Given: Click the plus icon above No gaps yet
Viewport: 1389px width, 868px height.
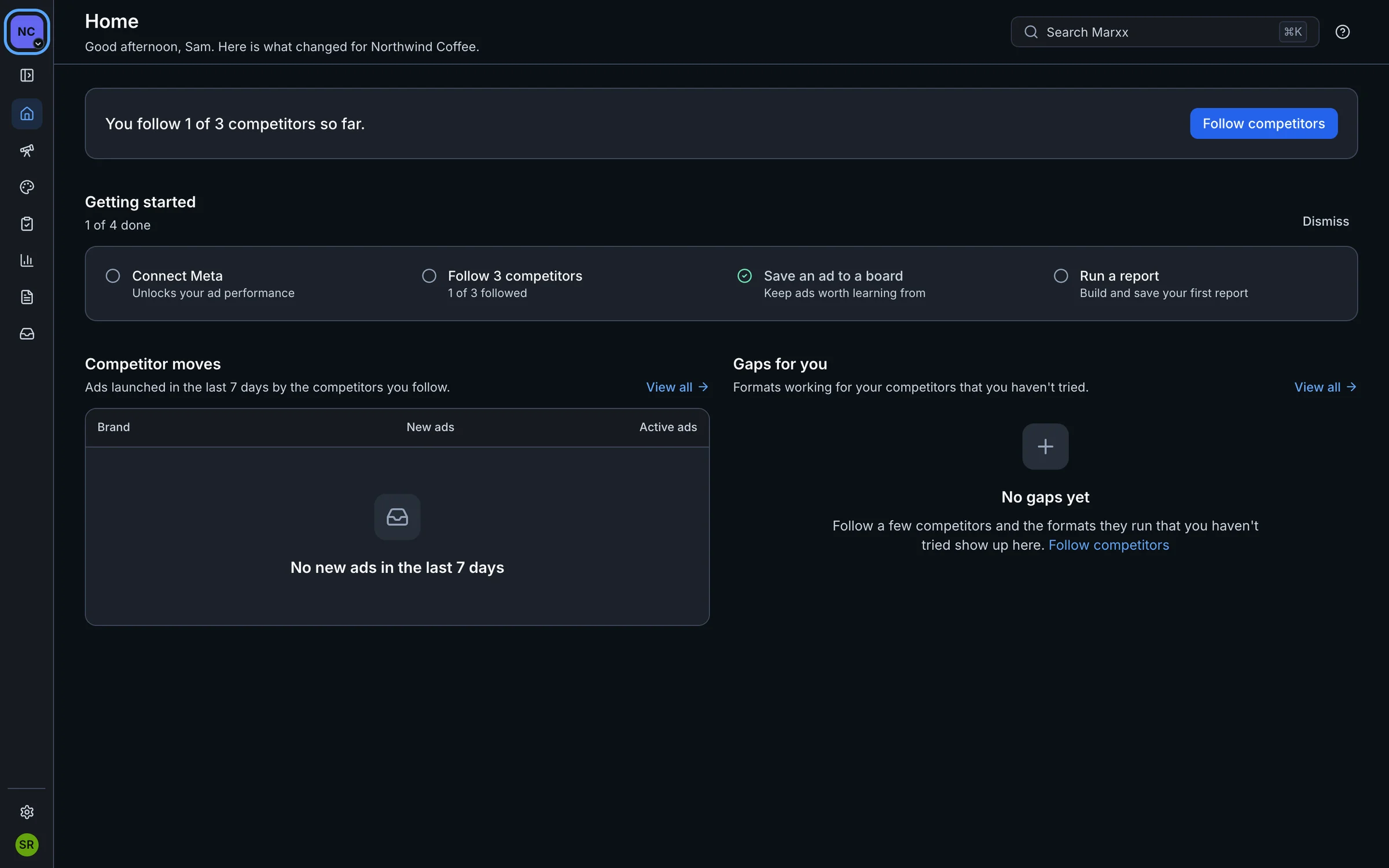Looking at the screenshot, I should [1045, 447].
